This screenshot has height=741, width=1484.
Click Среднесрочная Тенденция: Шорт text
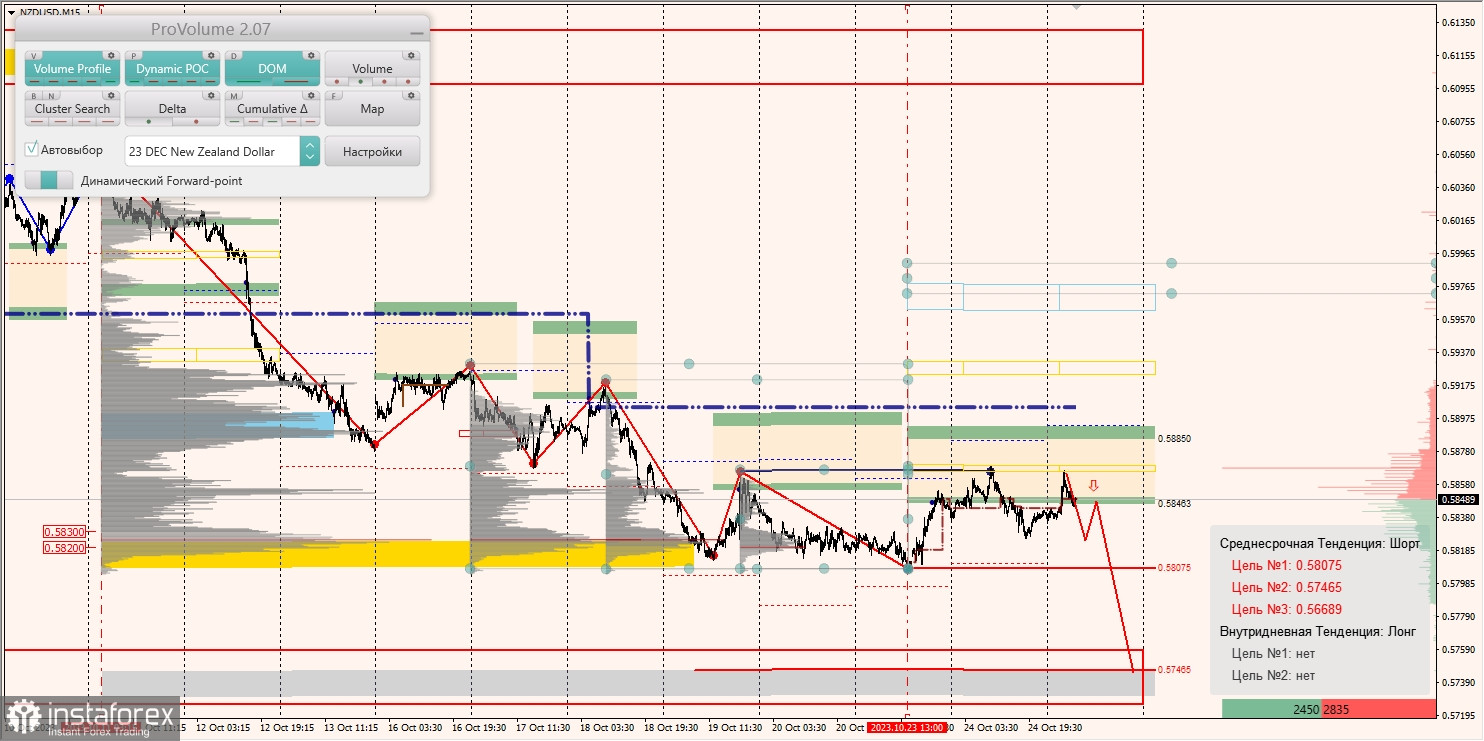(1319, 543)
